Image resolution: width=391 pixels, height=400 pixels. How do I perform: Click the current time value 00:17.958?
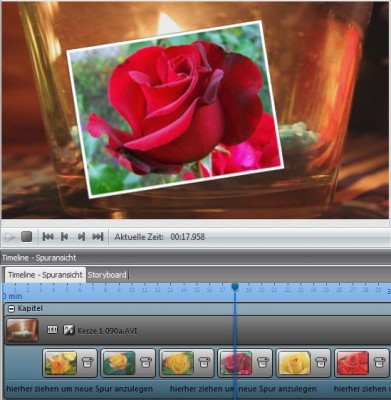coord(188,237)
